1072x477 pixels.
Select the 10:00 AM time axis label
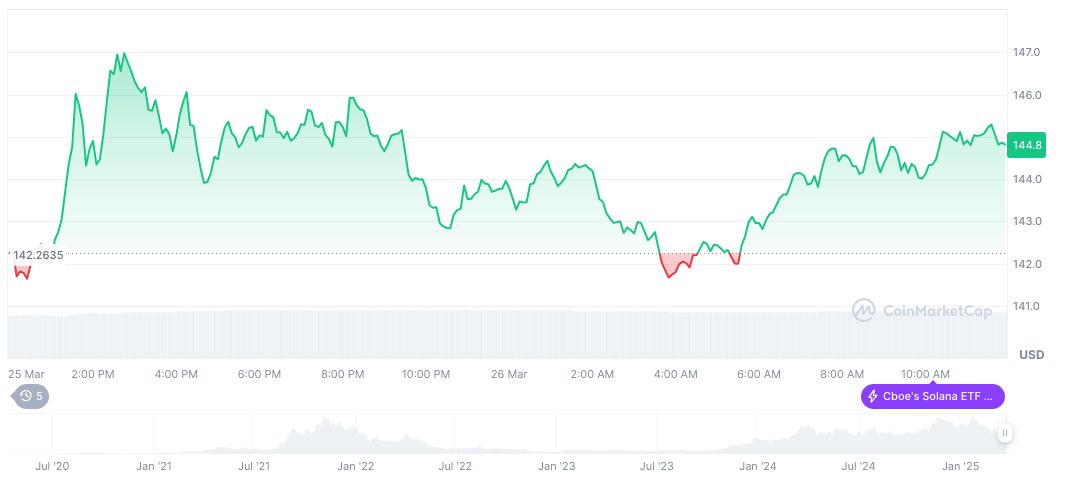(x=925, y=374)
